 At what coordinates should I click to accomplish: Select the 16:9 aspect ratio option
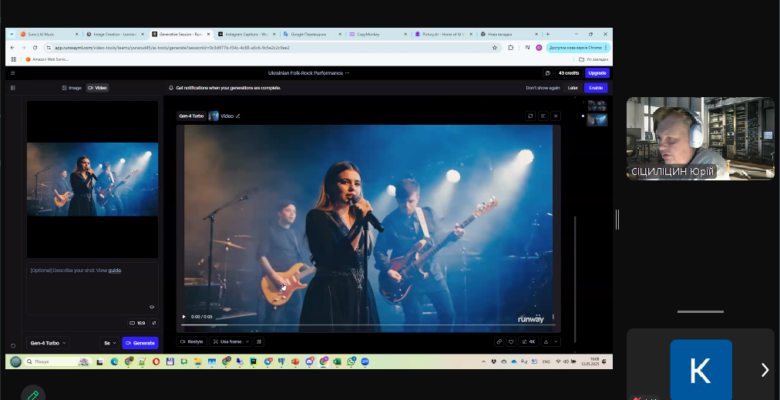point(137,323)
